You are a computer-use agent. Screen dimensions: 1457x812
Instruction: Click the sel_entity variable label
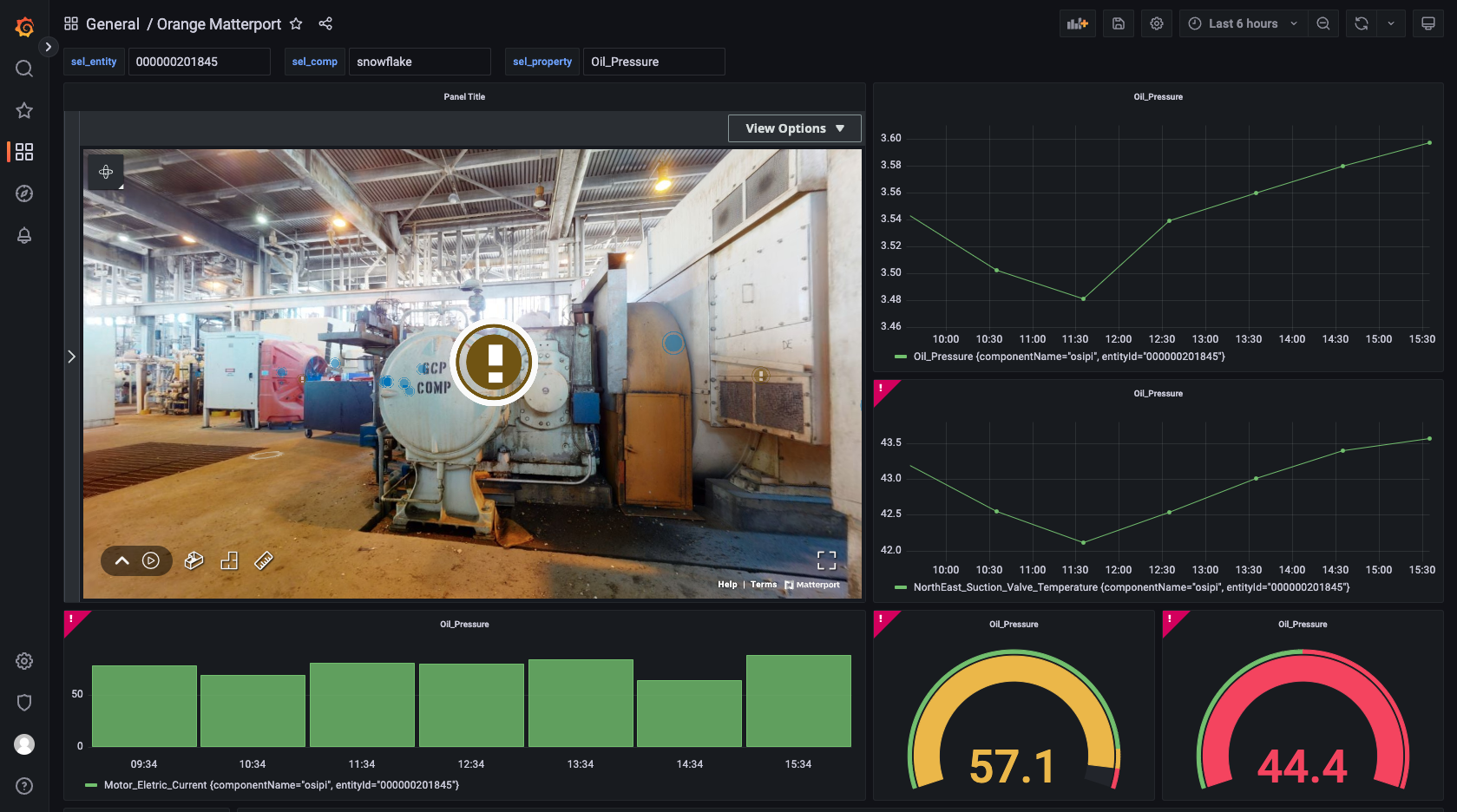[94, 62]
